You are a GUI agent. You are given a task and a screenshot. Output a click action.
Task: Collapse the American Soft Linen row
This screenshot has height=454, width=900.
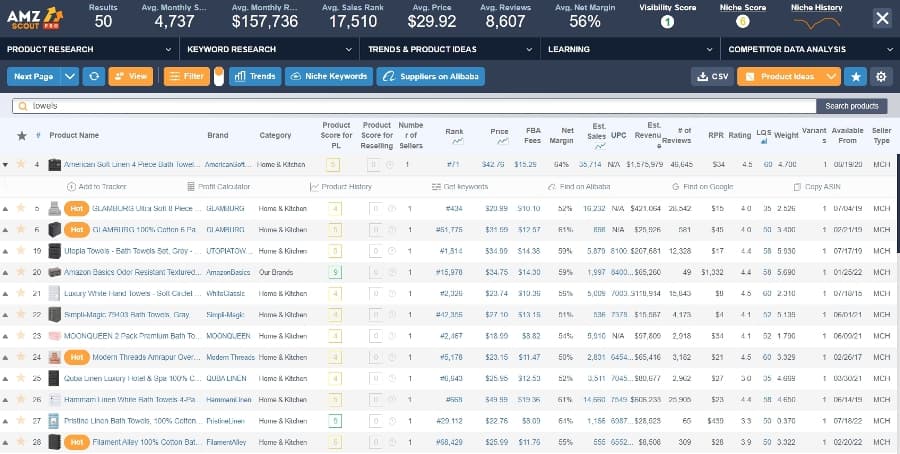(x=5, y=165)
